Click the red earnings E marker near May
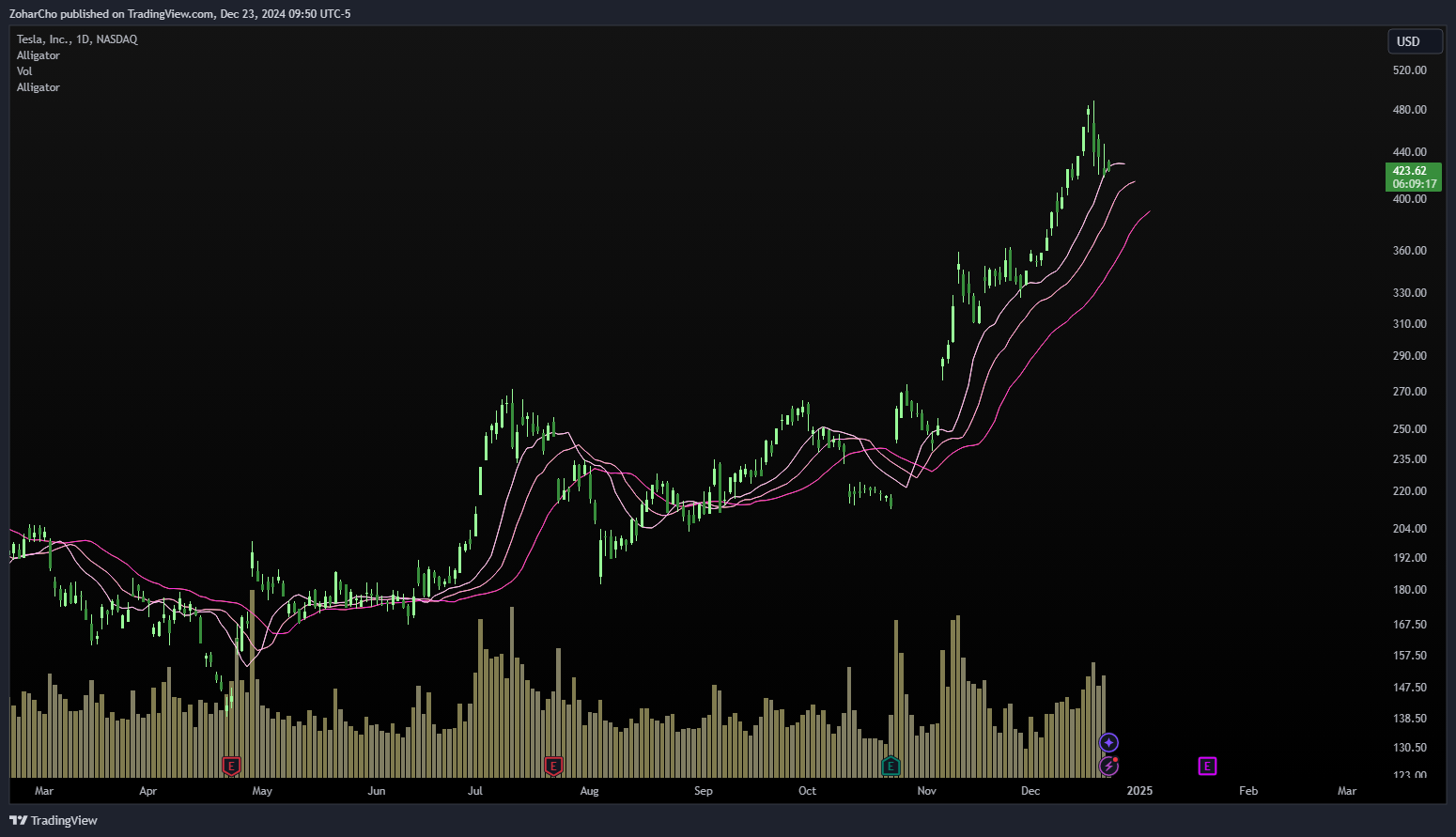This screenshot has width=1456, height=837. coord(231,766)
